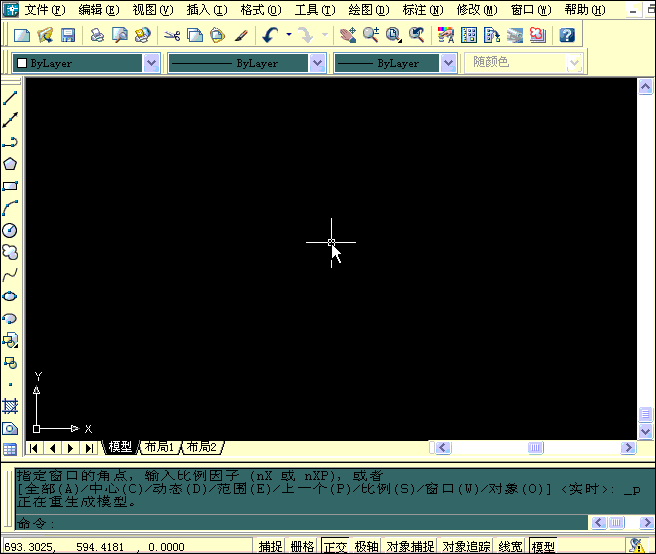The width and height of the screenshot is (656, 554).
Task: Open the 修改(M) menu
Action: pyautogui.click(x=477, y=10)
